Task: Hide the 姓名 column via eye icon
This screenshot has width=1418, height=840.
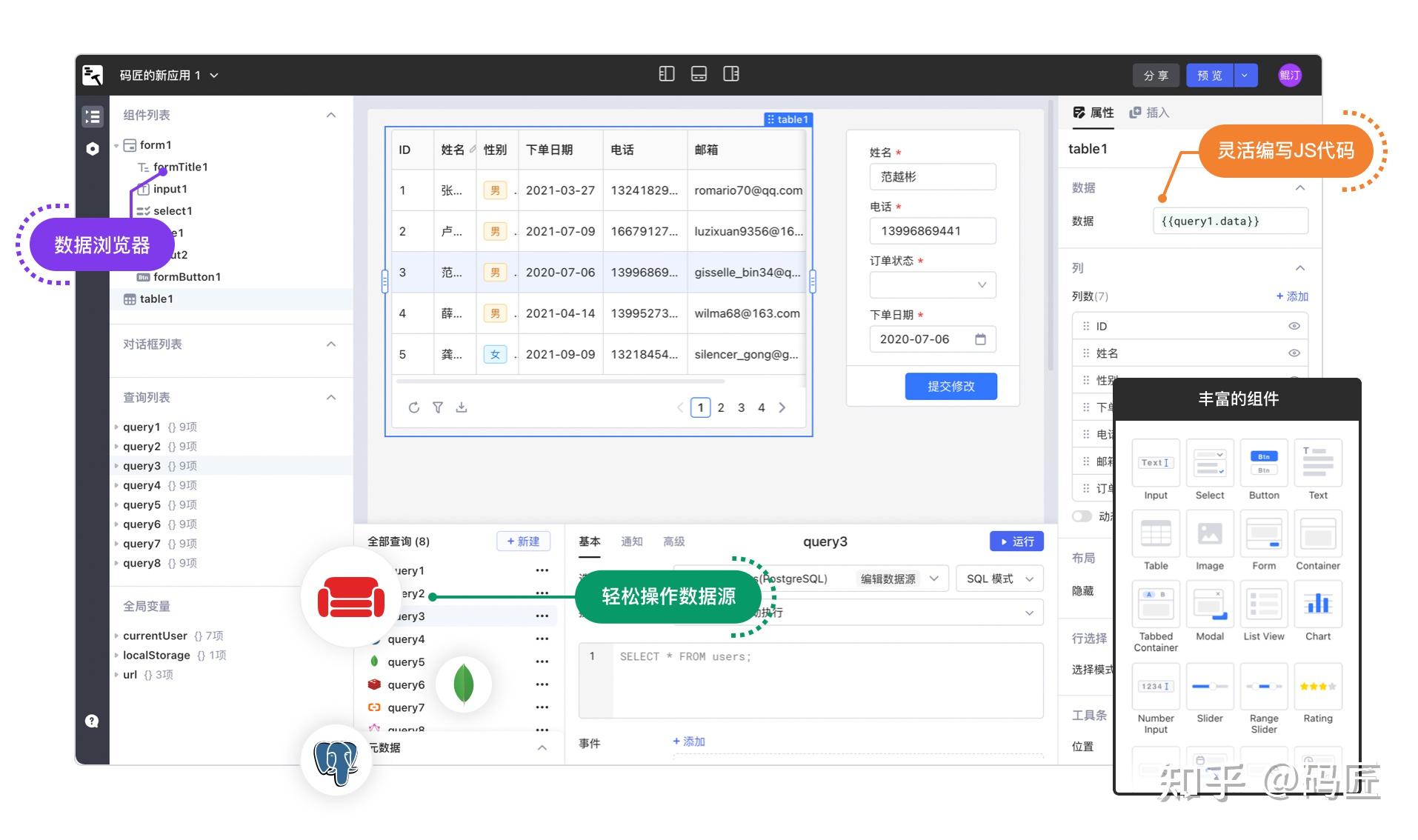Action: click(1294, 353)
